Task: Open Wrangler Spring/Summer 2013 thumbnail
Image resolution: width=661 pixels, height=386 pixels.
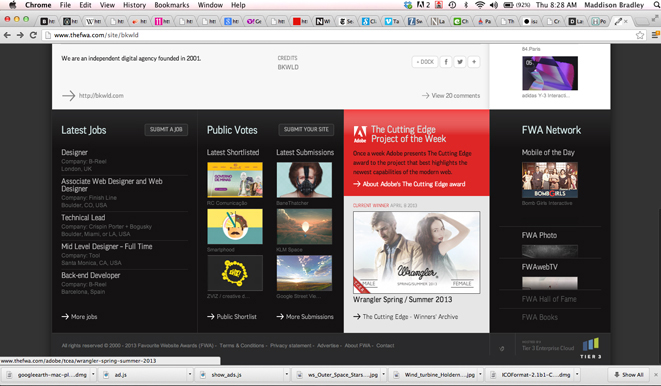Action: [x=416, y=252]
